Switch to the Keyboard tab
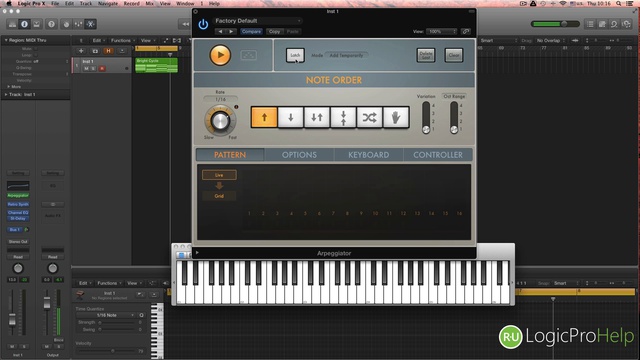Screen dimensions: 640x360 pyautogui.click(x=369, y=155)
